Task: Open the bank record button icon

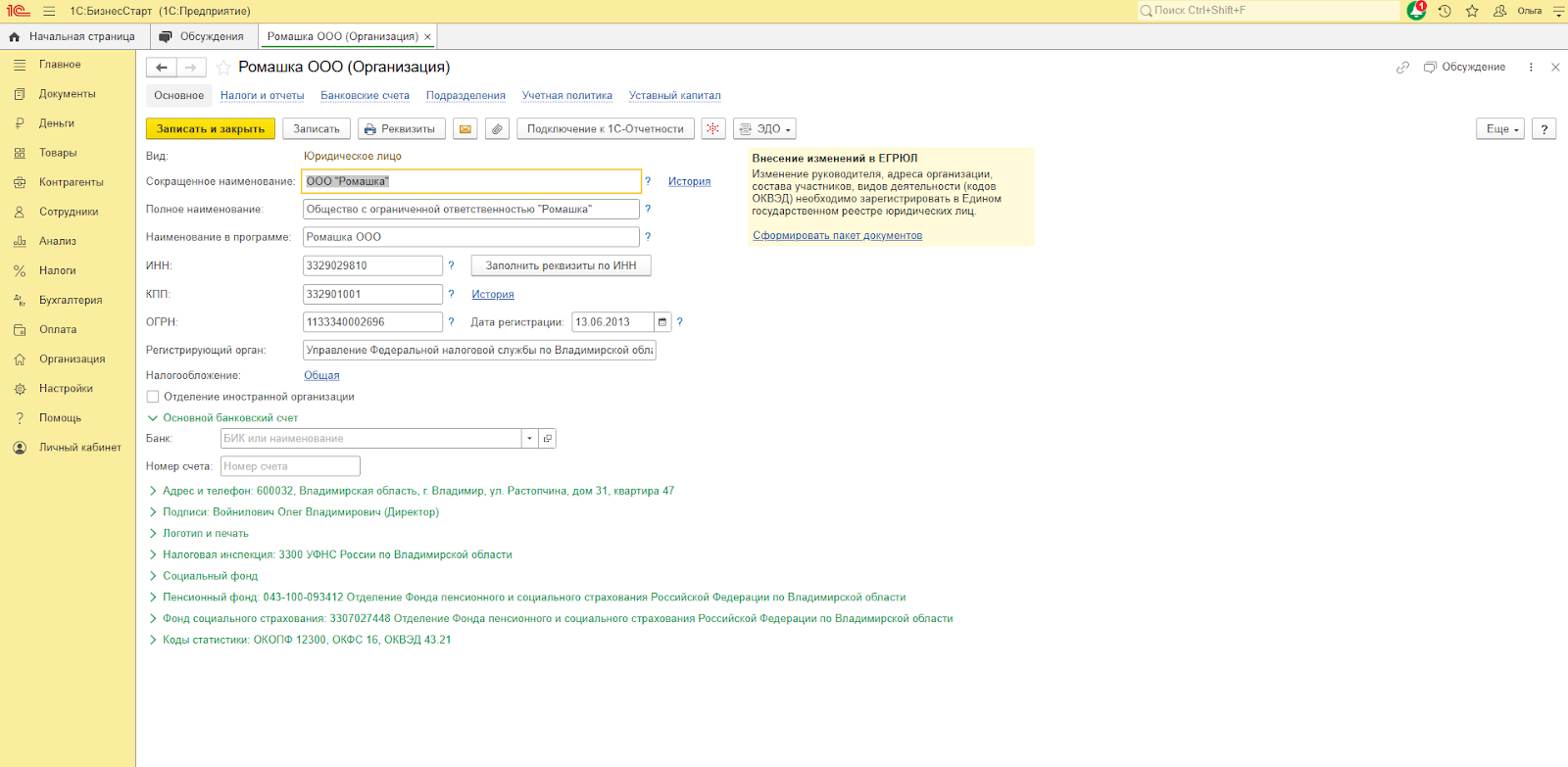Action: point(548,439)
